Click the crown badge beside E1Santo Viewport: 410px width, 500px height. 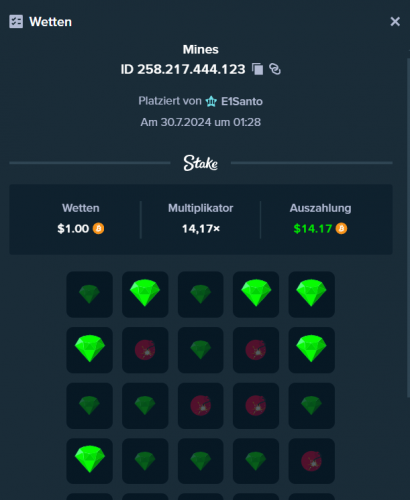[211, 101]
